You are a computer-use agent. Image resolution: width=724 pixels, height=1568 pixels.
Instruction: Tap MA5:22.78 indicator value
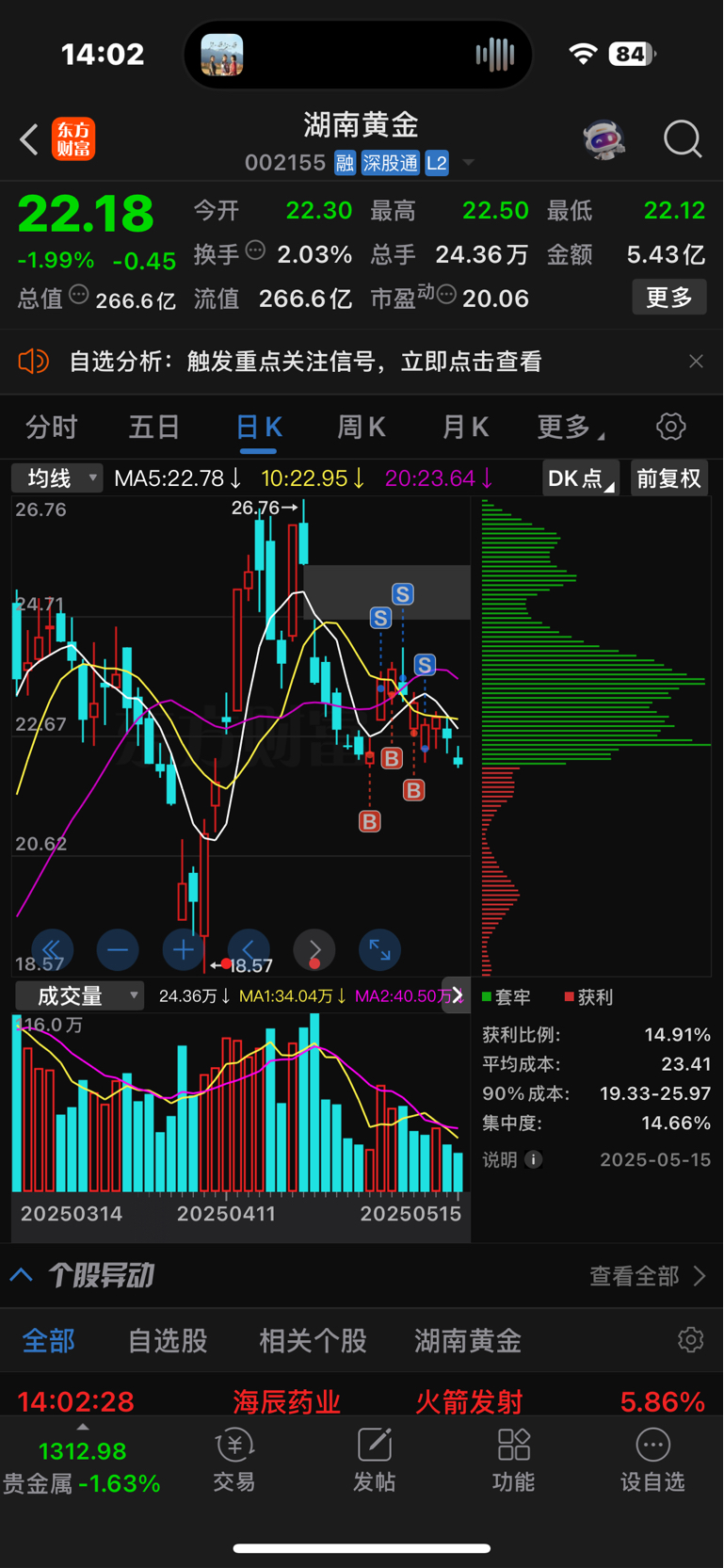point(177,478)
